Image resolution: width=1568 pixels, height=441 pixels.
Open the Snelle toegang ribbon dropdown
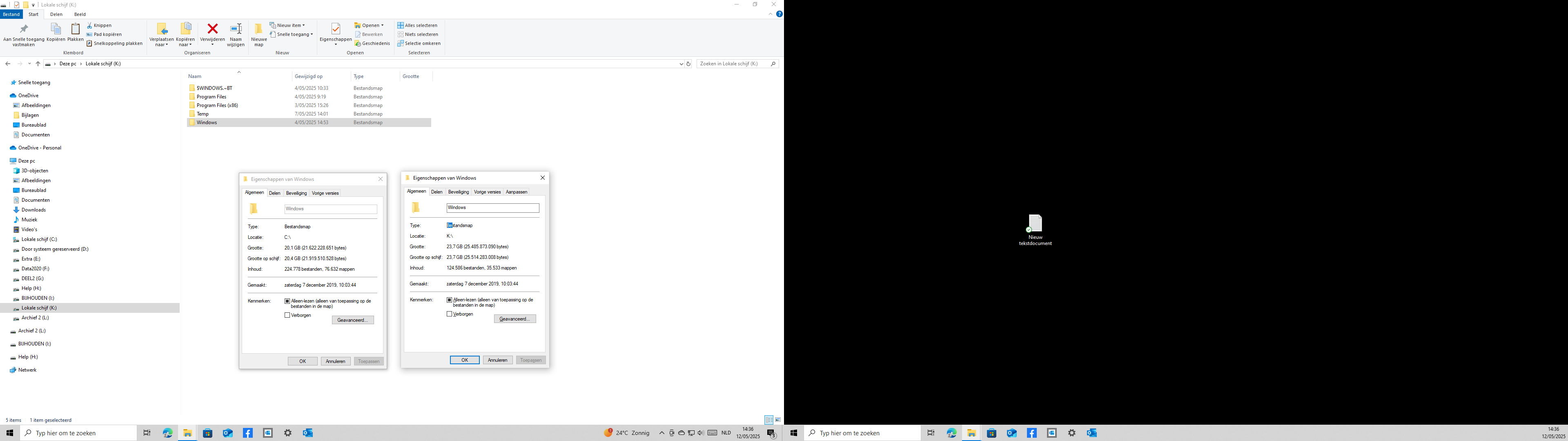292,35
